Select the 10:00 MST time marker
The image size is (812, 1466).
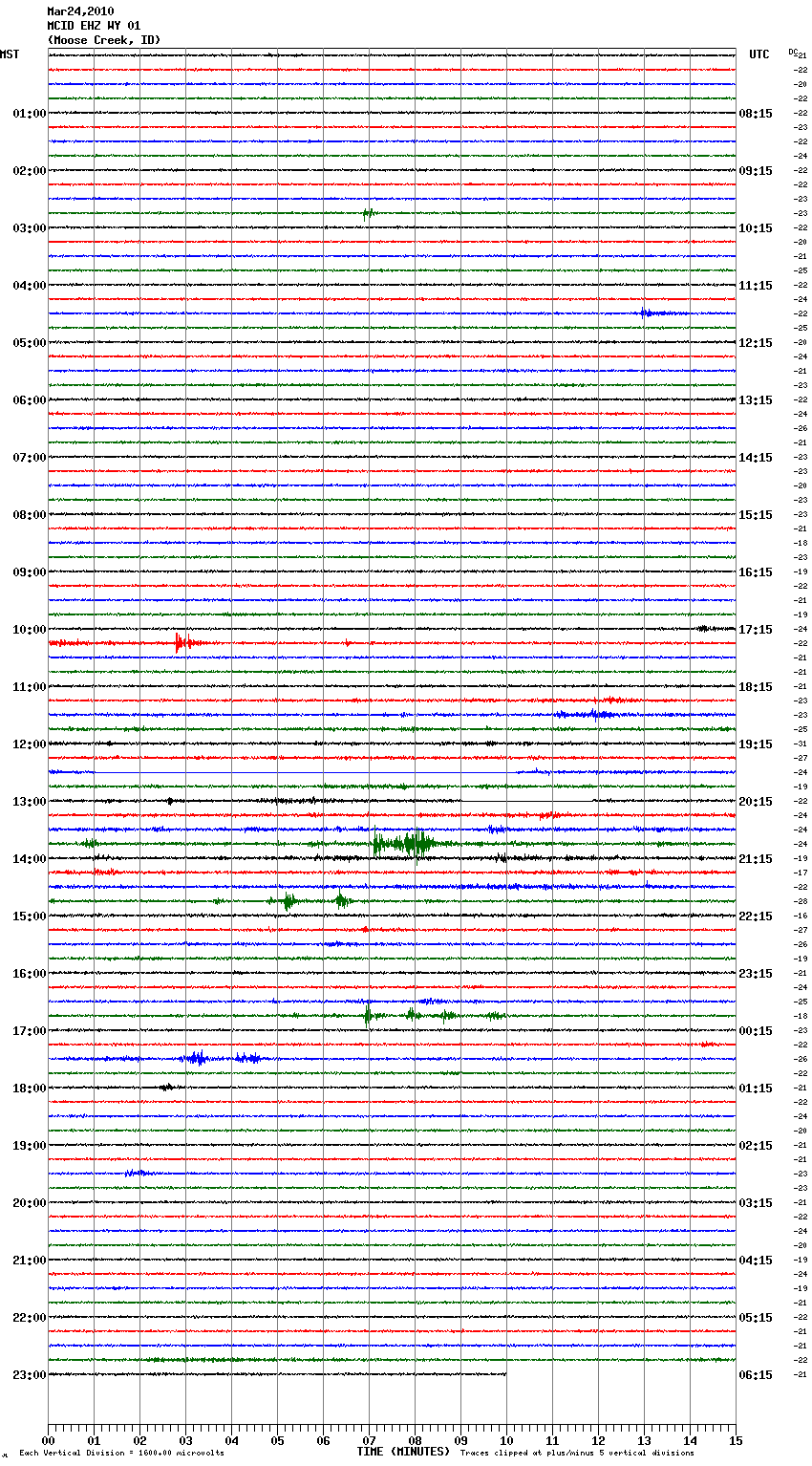(29, 629)
